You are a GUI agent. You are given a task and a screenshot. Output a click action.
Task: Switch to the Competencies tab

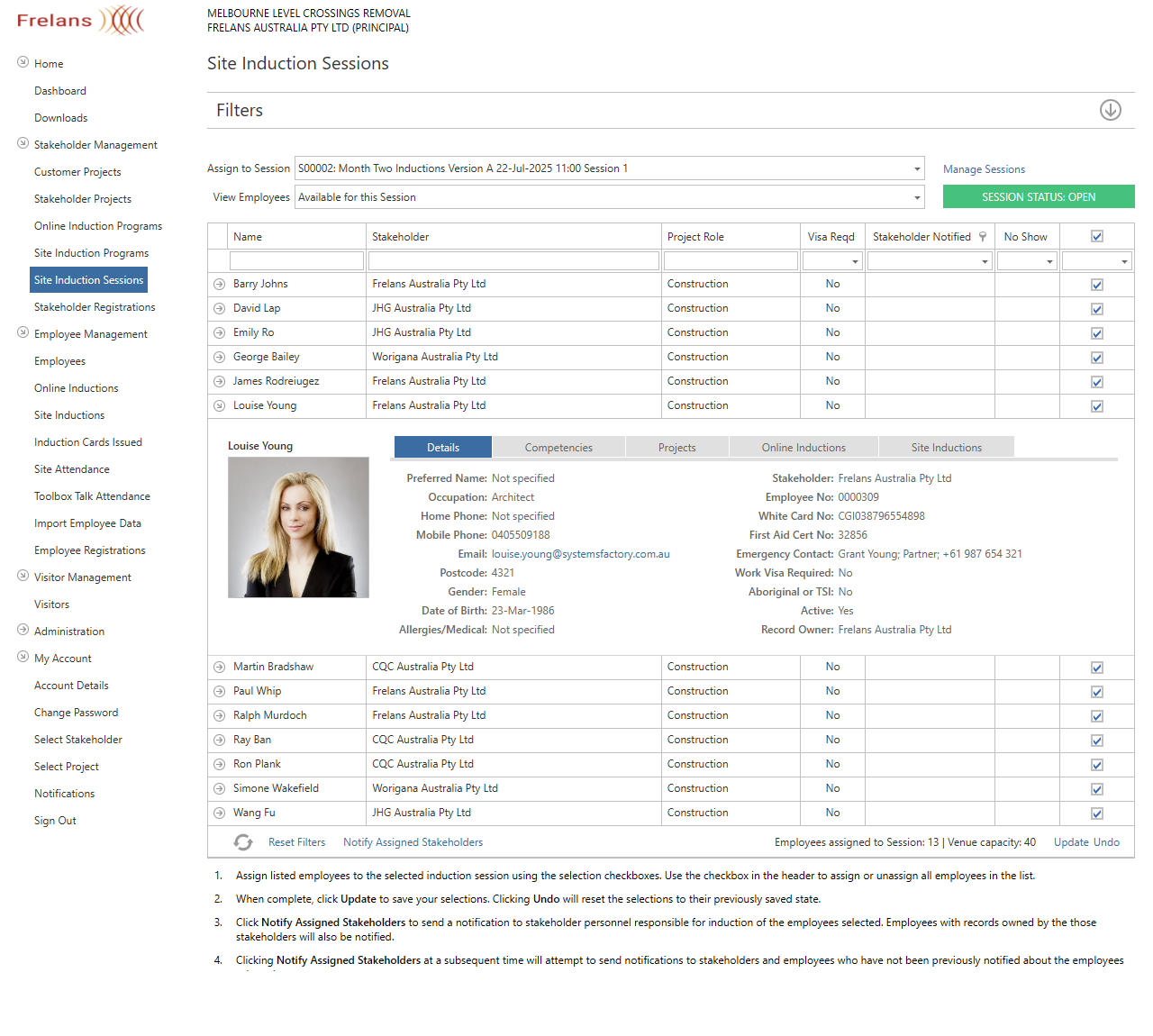pos(558,448)
